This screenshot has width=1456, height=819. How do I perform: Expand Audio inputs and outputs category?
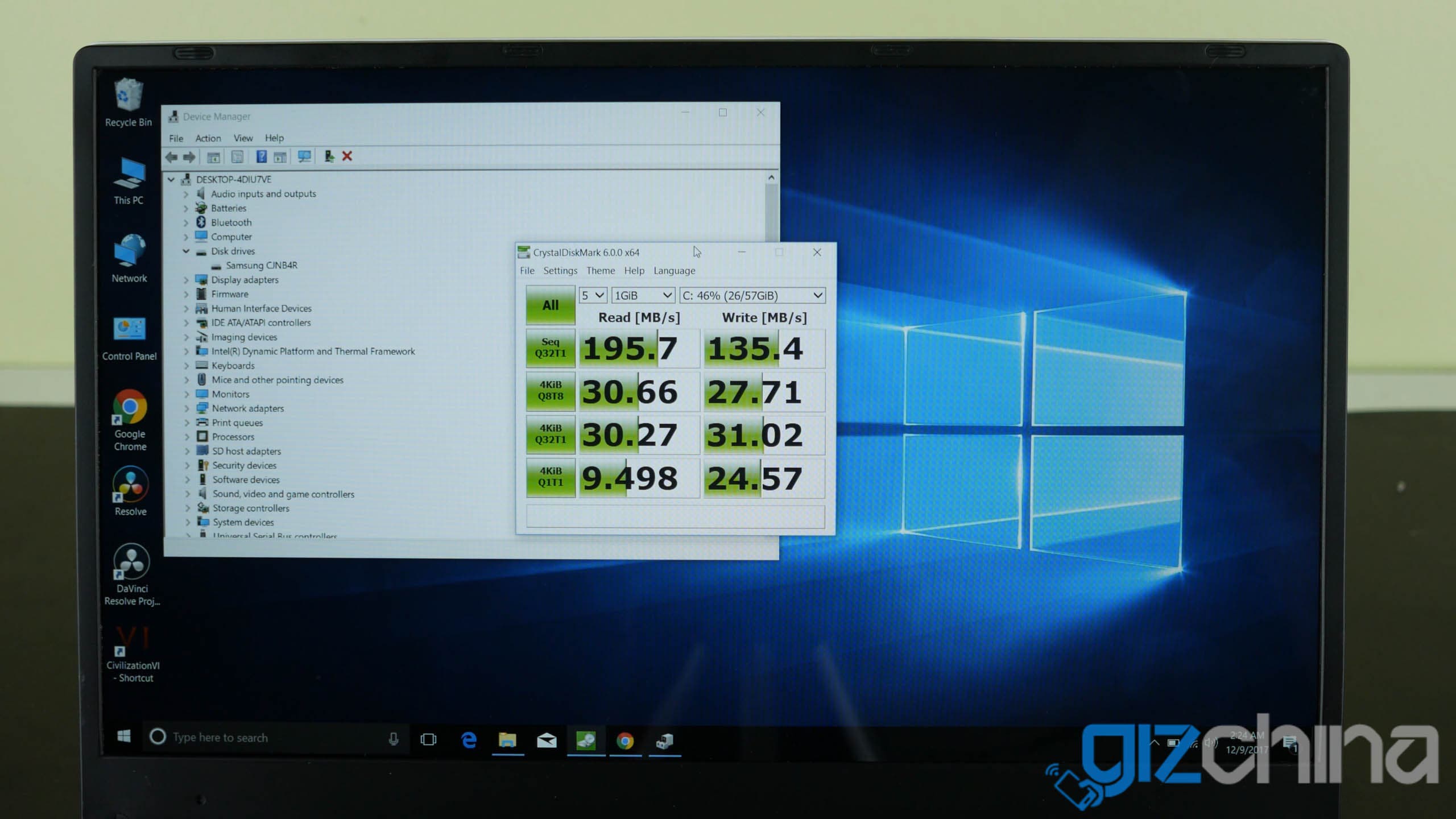pyautogui.click(x=186, y=194)
